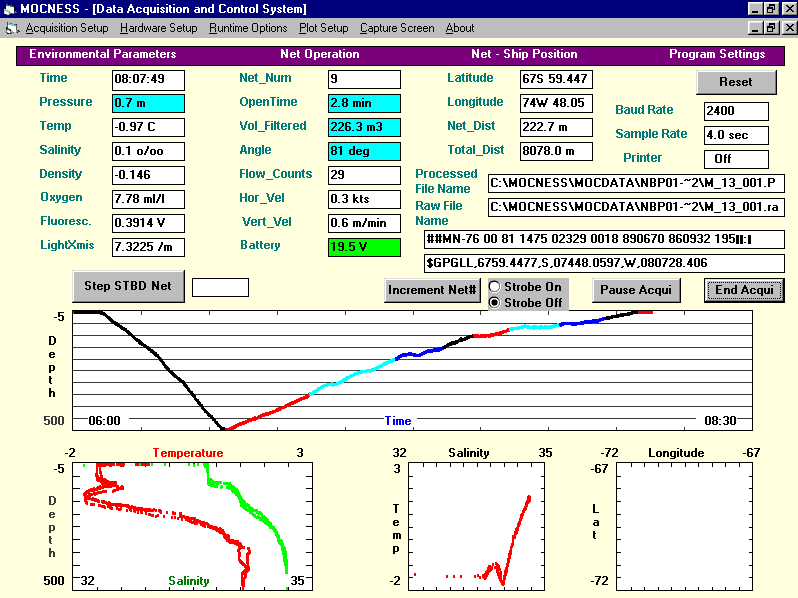Click the Salinity versus Temp plot
The height and width of the screenshot is (598, 798).
tap(476, 527)
